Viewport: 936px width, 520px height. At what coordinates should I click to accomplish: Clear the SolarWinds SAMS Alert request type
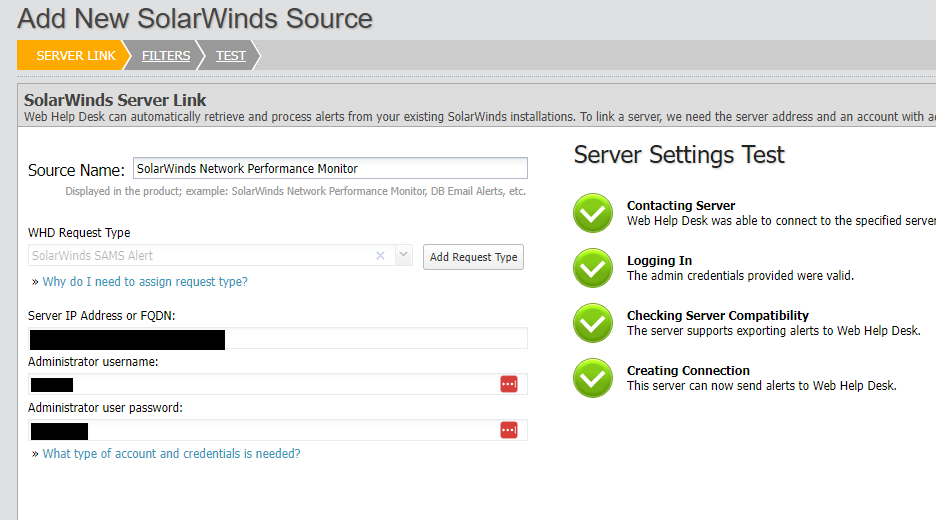(380, 256)
